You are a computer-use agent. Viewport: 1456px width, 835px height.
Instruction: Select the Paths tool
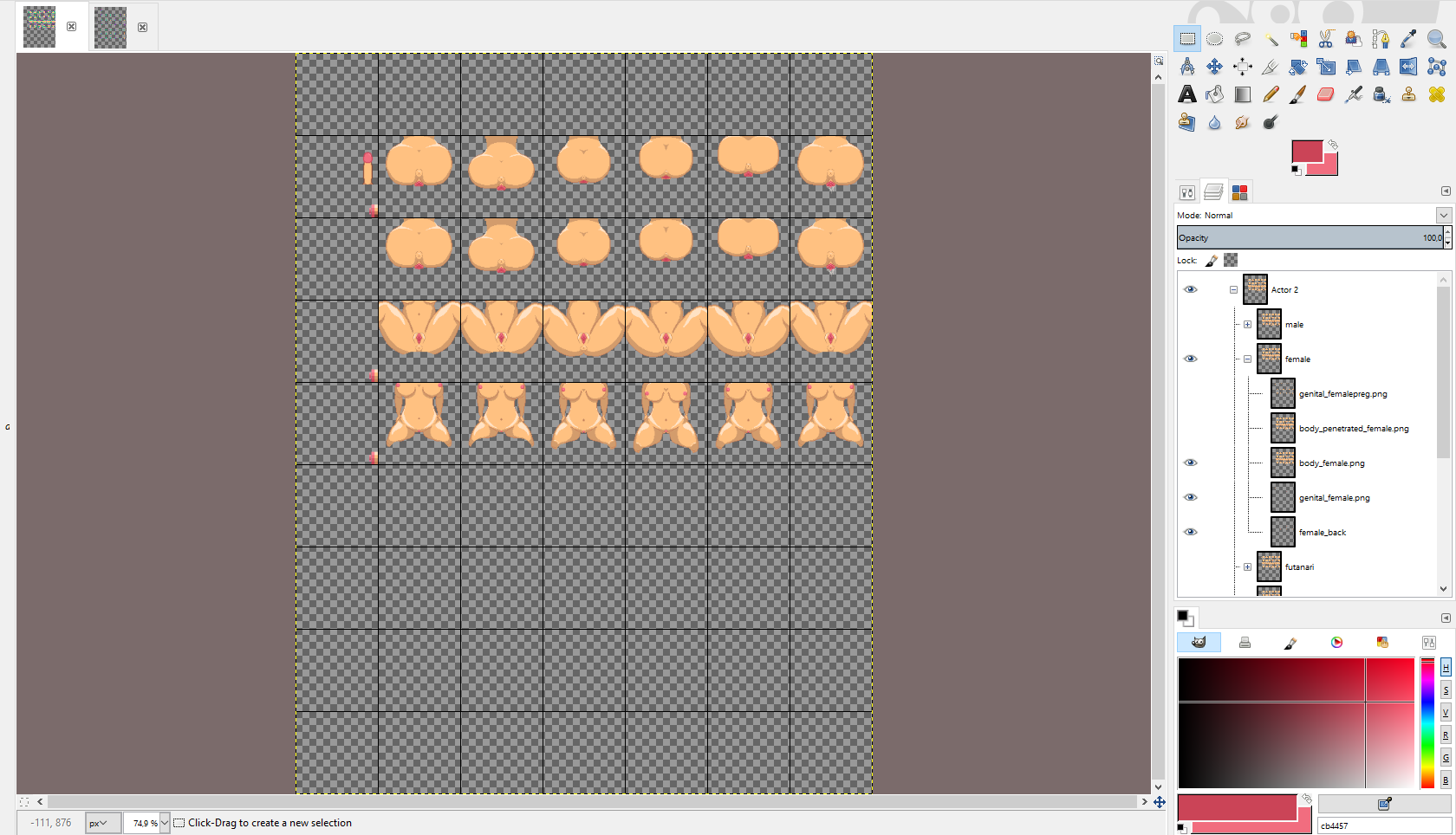coord(1381,39)
